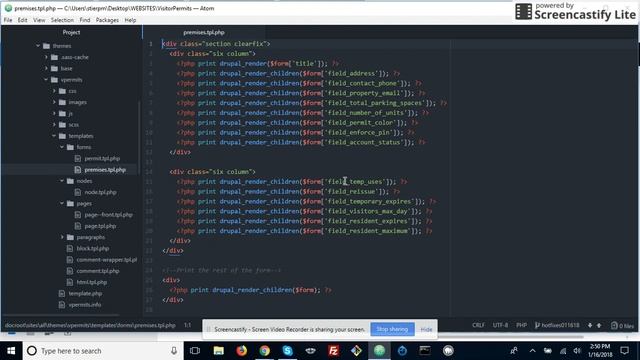Expand the images folder
640x360 pixels.
[x=54, y=102]
